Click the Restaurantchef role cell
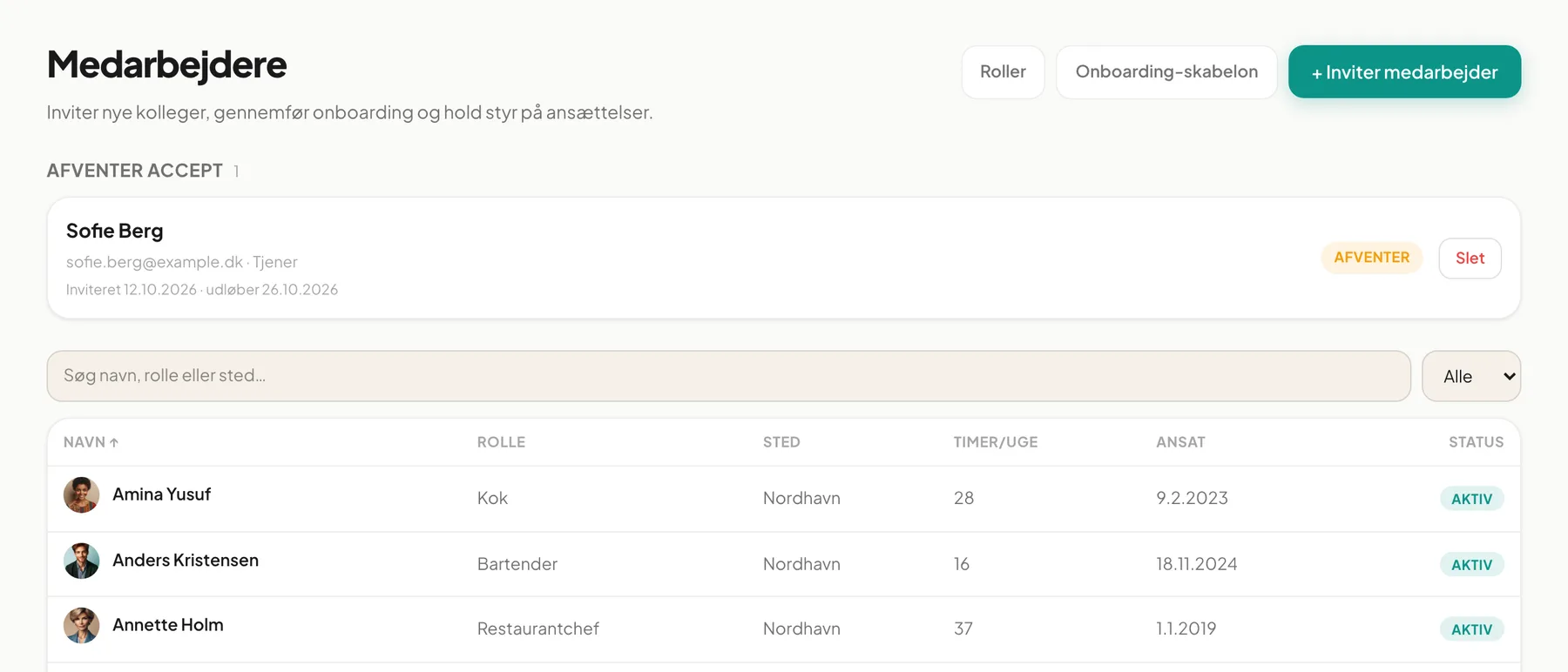1568x672 pixels. [x=538, y=628]
